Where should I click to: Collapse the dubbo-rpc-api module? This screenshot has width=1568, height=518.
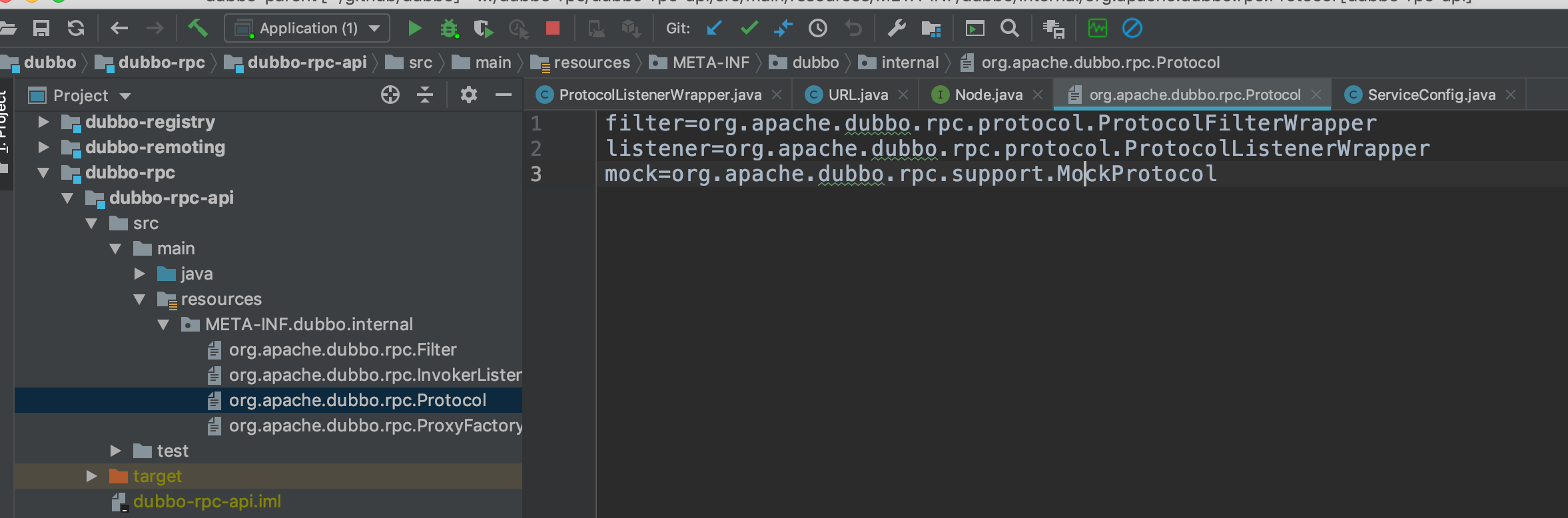(67, 198)
